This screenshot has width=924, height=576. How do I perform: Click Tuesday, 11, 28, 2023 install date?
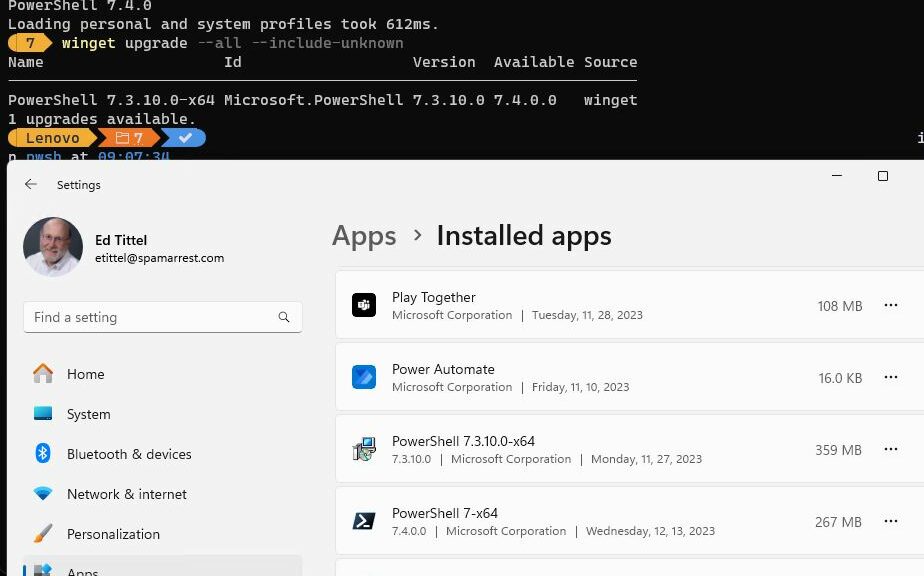tap(587, 315)
